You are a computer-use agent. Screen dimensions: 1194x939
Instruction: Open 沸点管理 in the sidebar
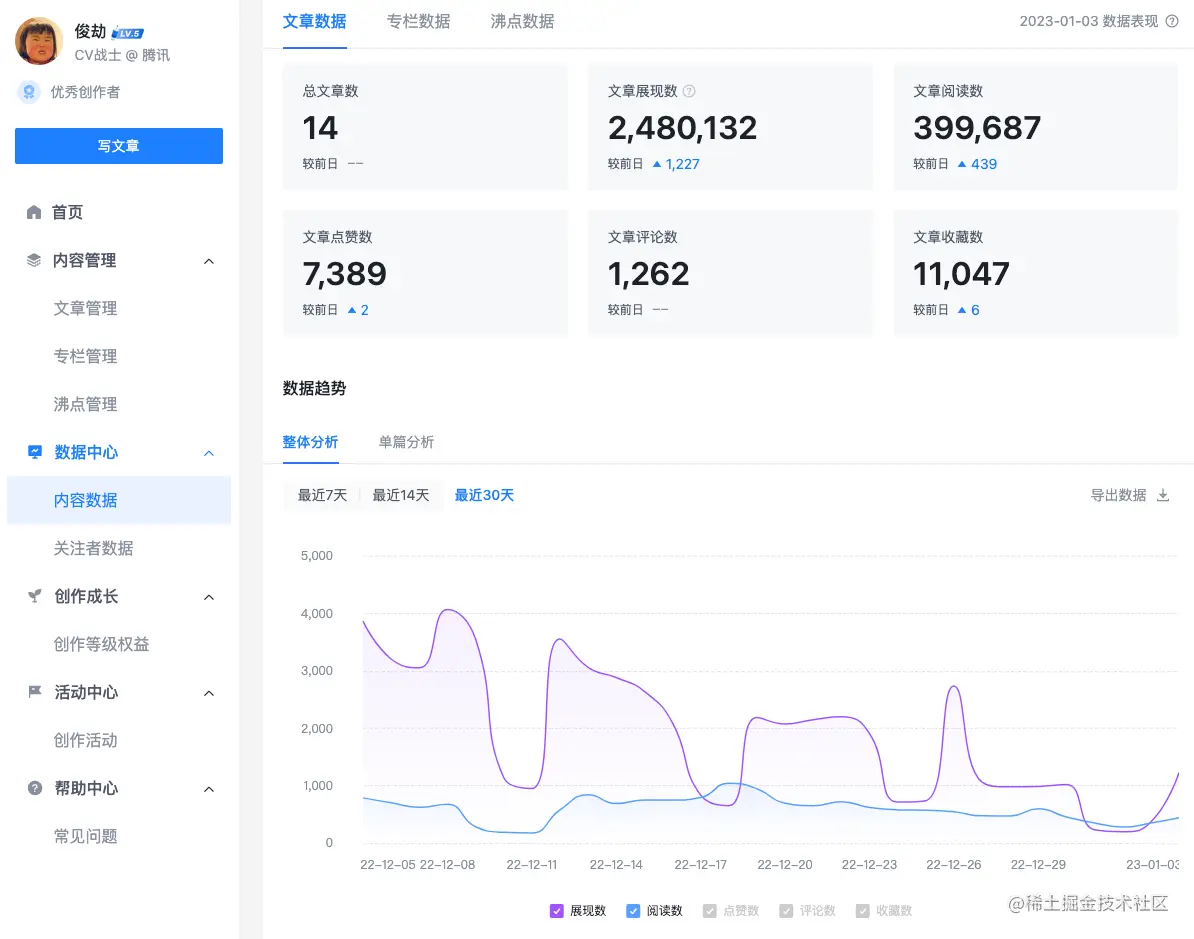pos(85,404)
